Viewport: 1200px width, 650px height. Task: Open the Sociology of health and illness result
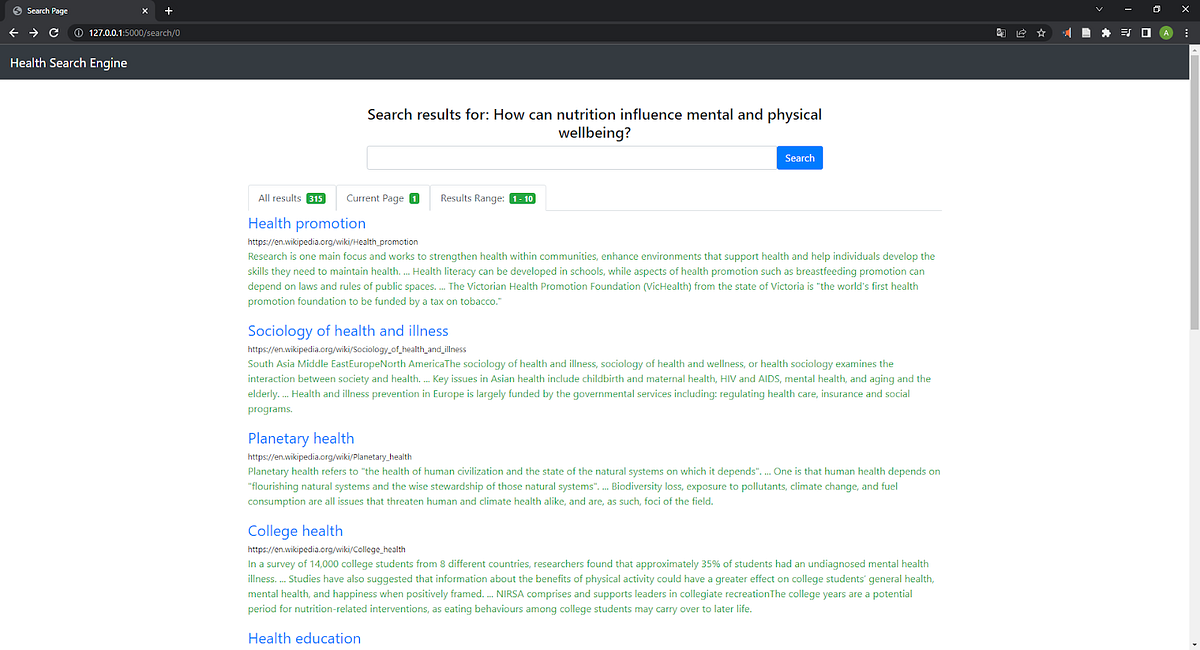point(348,330)
